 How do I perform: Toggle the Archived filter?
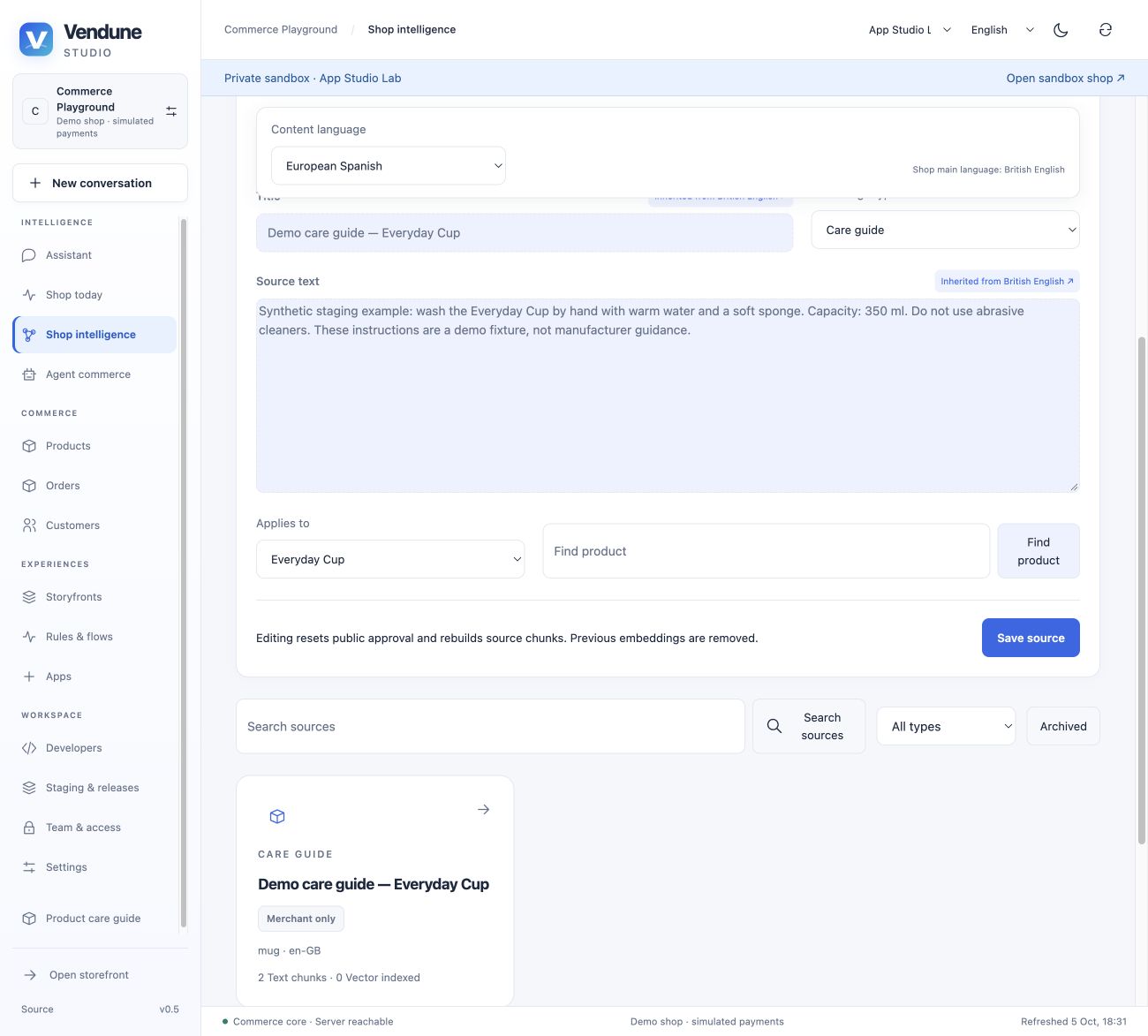tap(1063, 726)
